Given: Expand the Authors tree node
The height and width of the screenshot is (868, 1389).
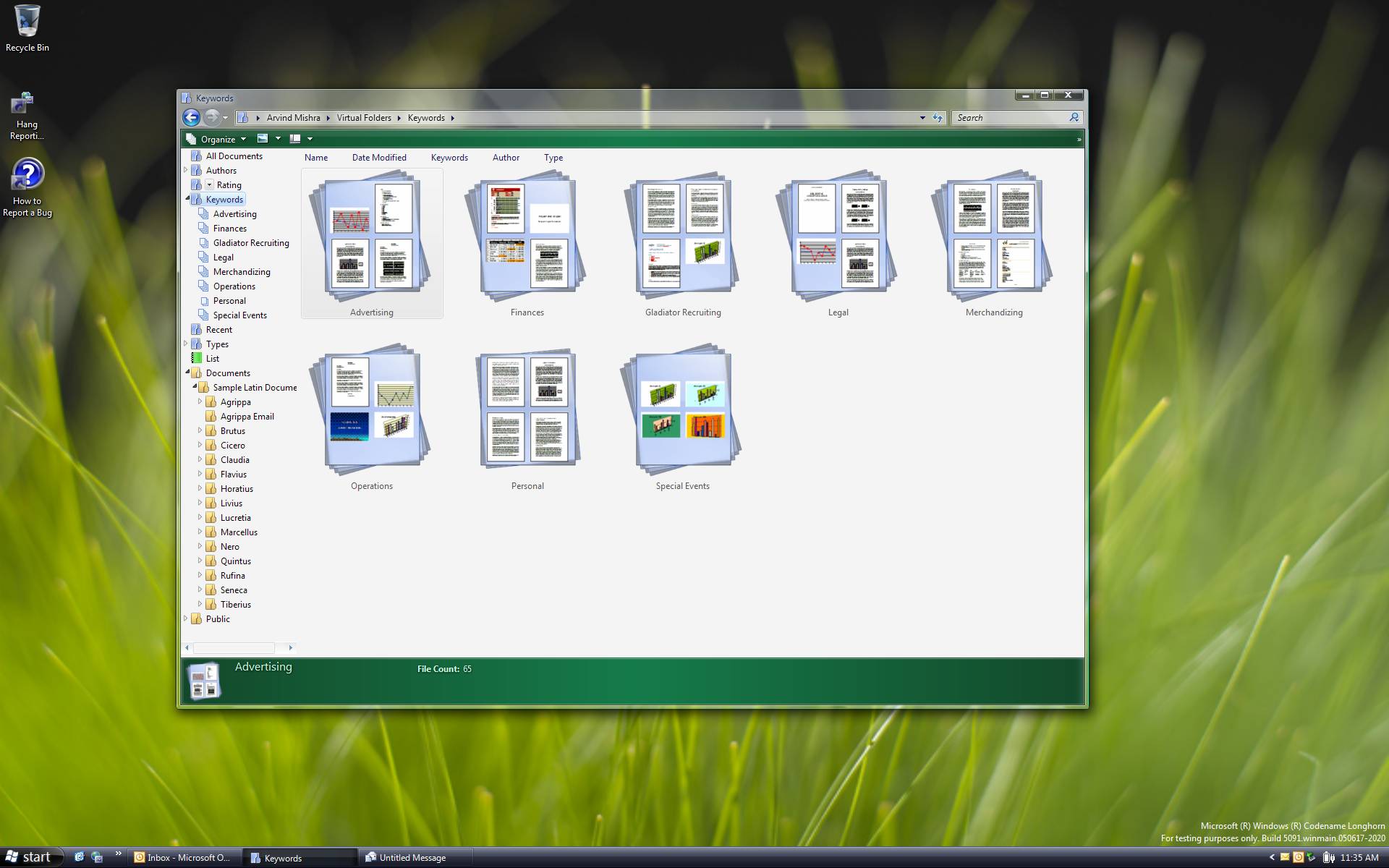Looking at the screenshot, I should click(x=186, y=170).
